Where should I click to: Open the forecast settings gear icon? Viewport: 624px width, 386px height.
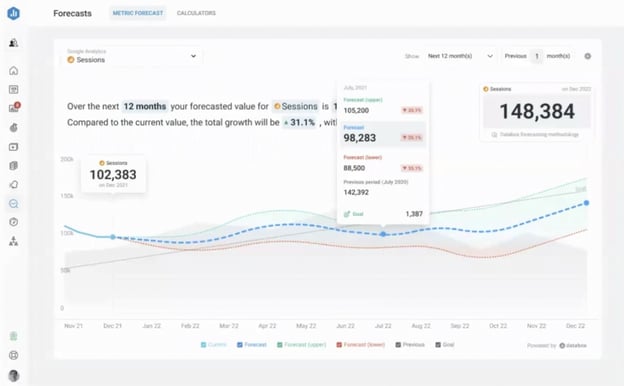(587, 56)
